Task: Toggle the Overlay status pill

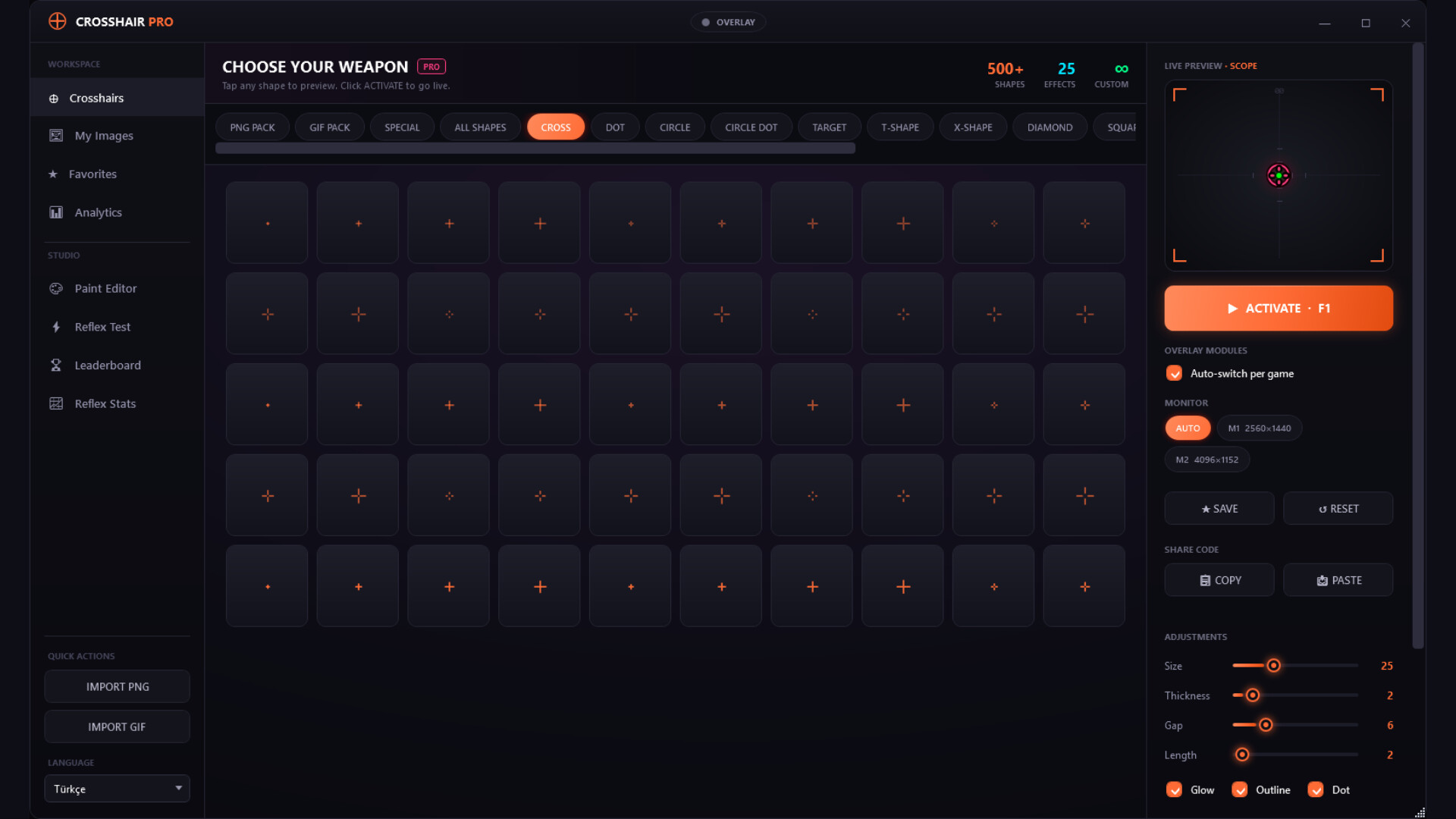Action: [x=728, y=22]
